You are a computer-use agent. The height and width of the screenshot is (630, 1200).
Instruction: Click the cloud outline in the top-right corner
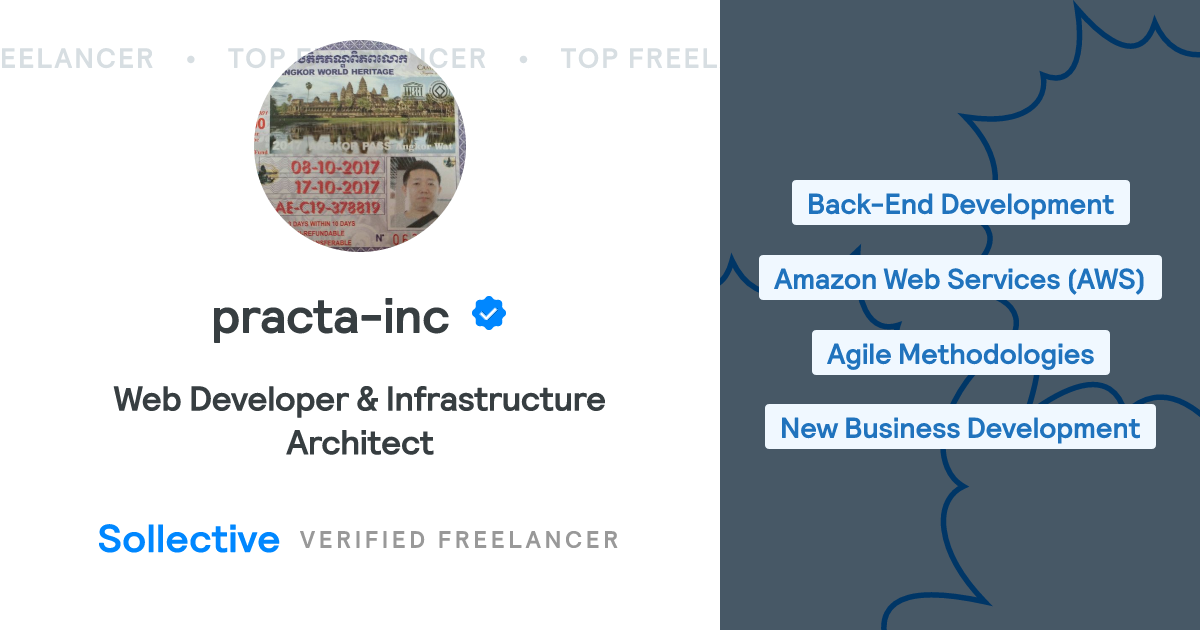(1130, 40)
